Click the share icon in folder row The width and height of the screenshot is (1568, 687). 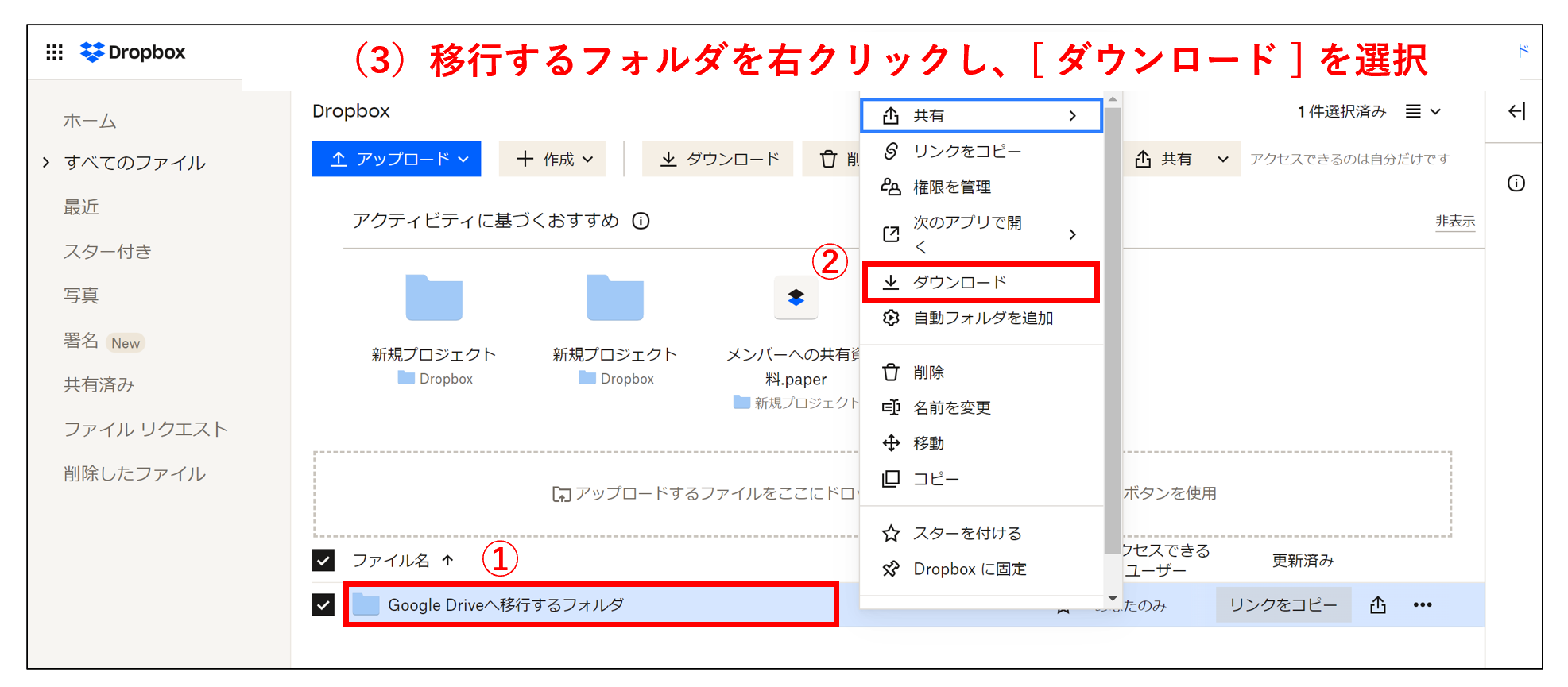click(1378, 605)
